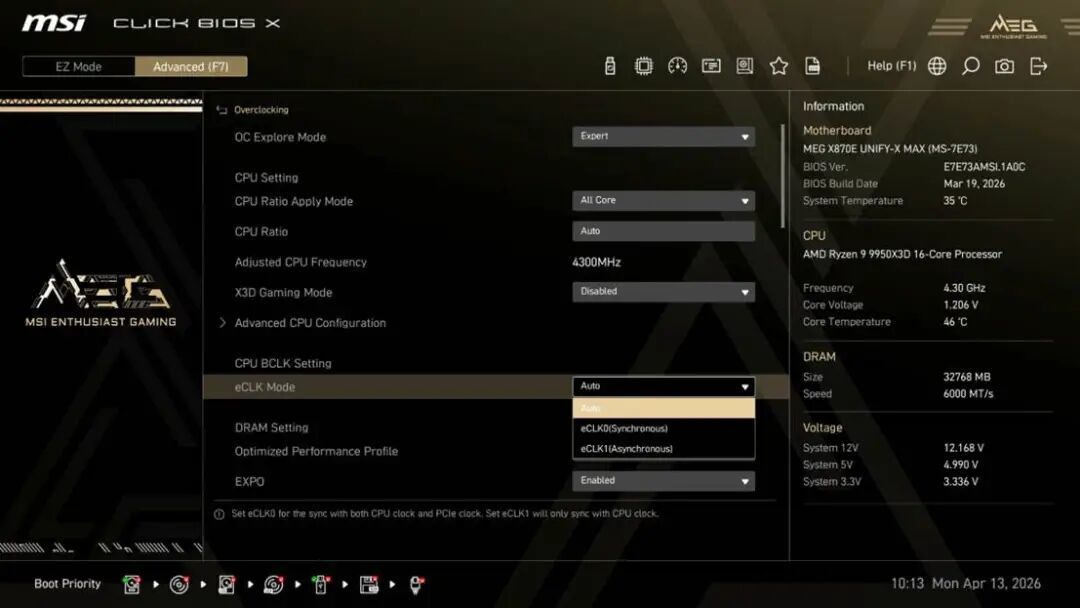This screenshot has width=1080, height=608.
Task: Click BIOS Build Date Mar 19, 2026
Action: click(x=974, y=184)
